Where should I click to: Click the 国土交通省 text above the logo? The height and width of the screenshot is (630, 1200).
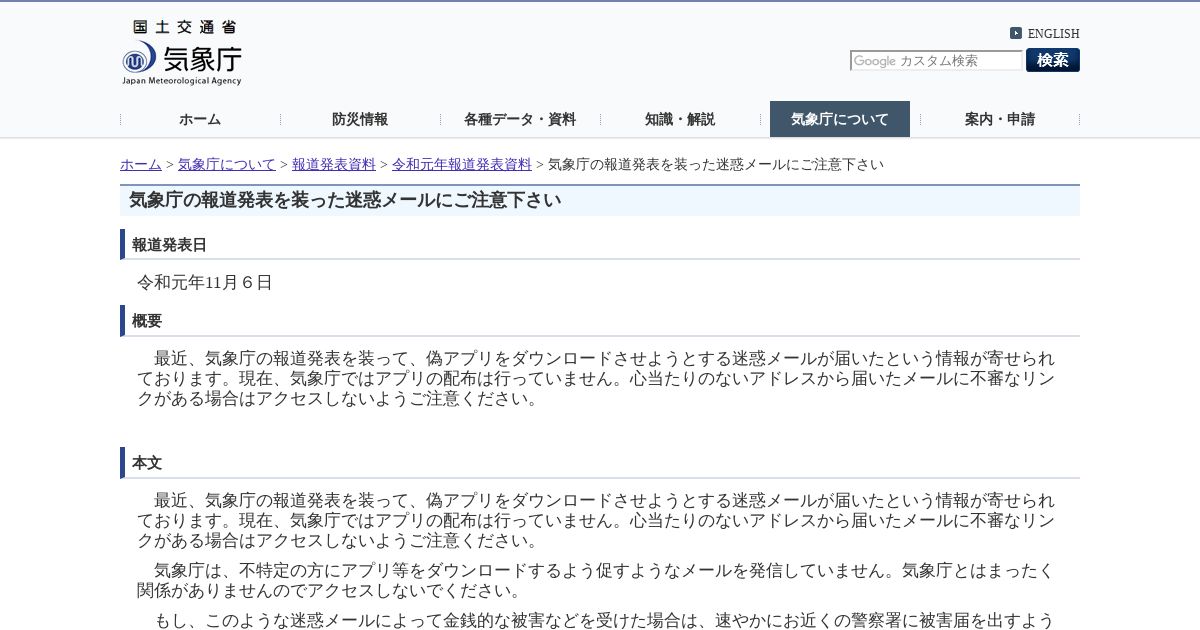click(184, 28)
